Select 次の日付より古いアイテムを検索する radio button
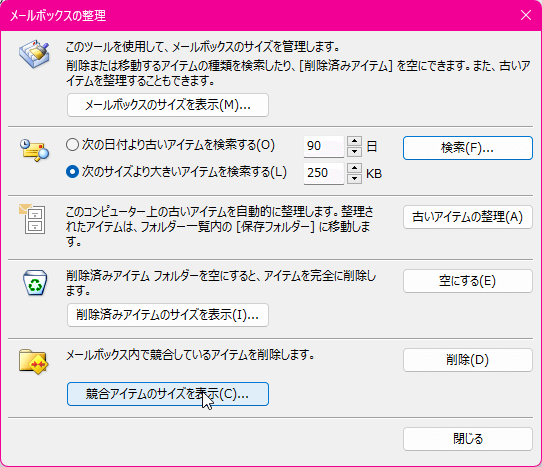This screenshot has height=467, width=542. 72,145
